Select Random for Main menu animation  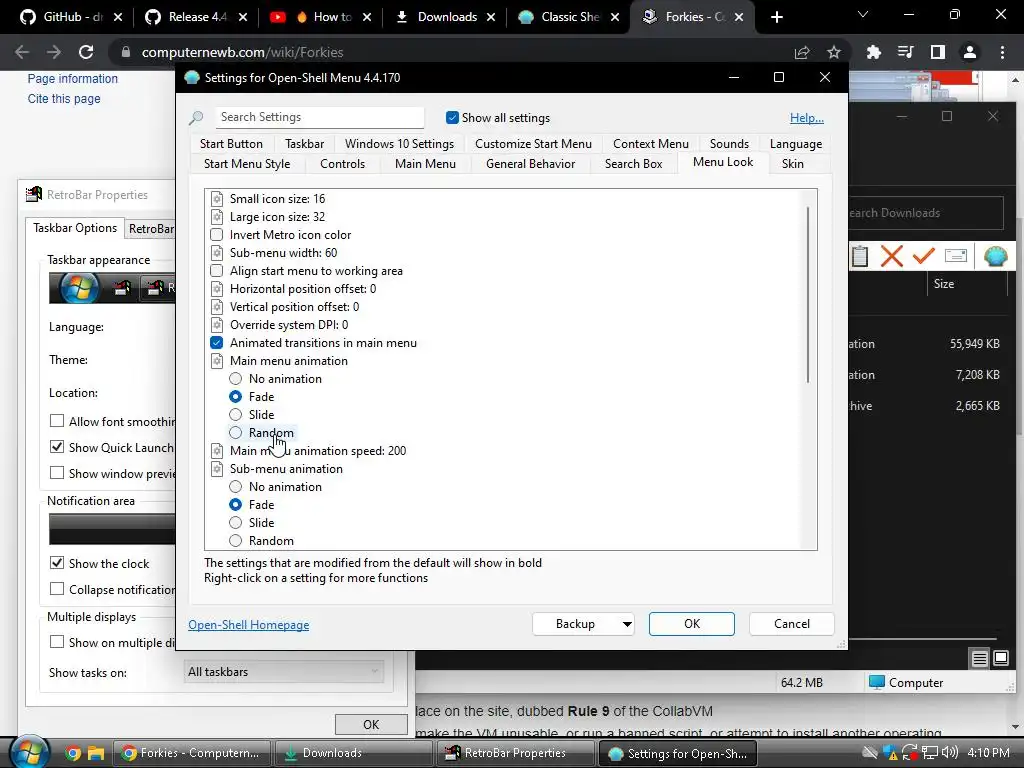[x=236, y=432]
